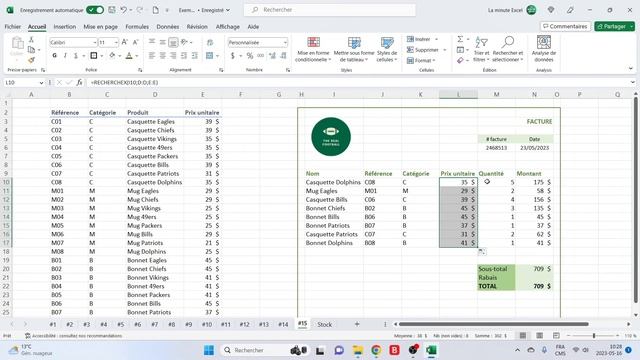Open File Explorer from the taskbar
The height and width of the screenshot is (360, 640).
point(358,350)
